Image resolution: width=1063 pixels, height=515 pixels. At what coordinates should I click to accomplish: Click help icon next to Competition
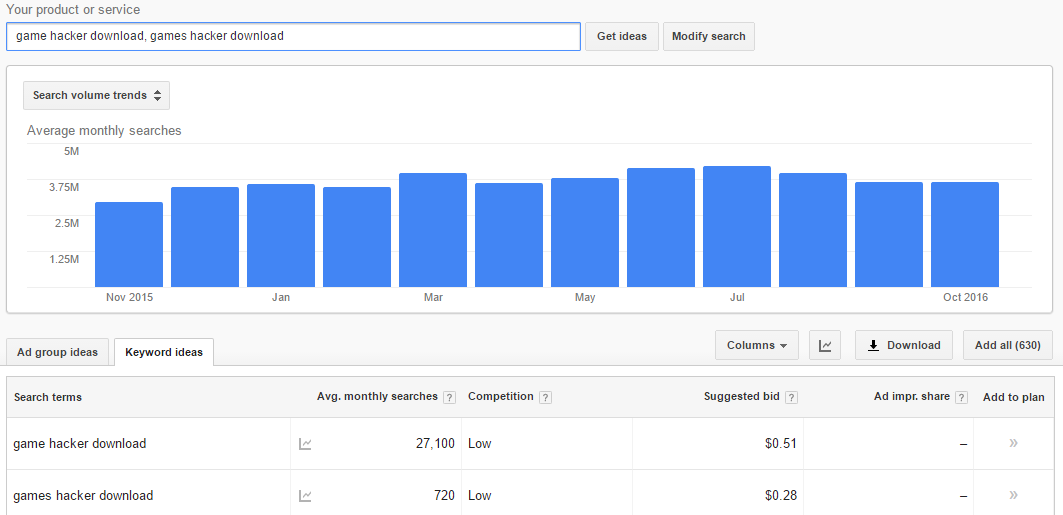tap(545, 398)
